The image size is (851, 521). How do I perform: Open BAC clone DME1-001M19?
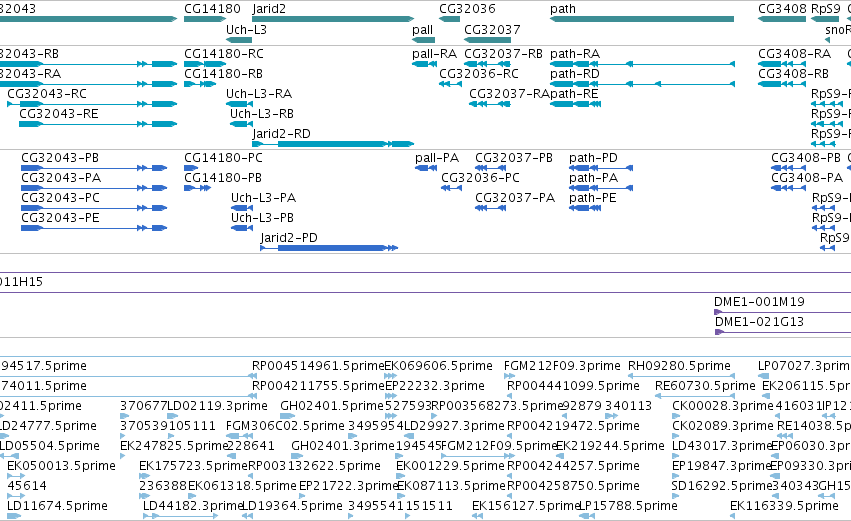[782, 312]
